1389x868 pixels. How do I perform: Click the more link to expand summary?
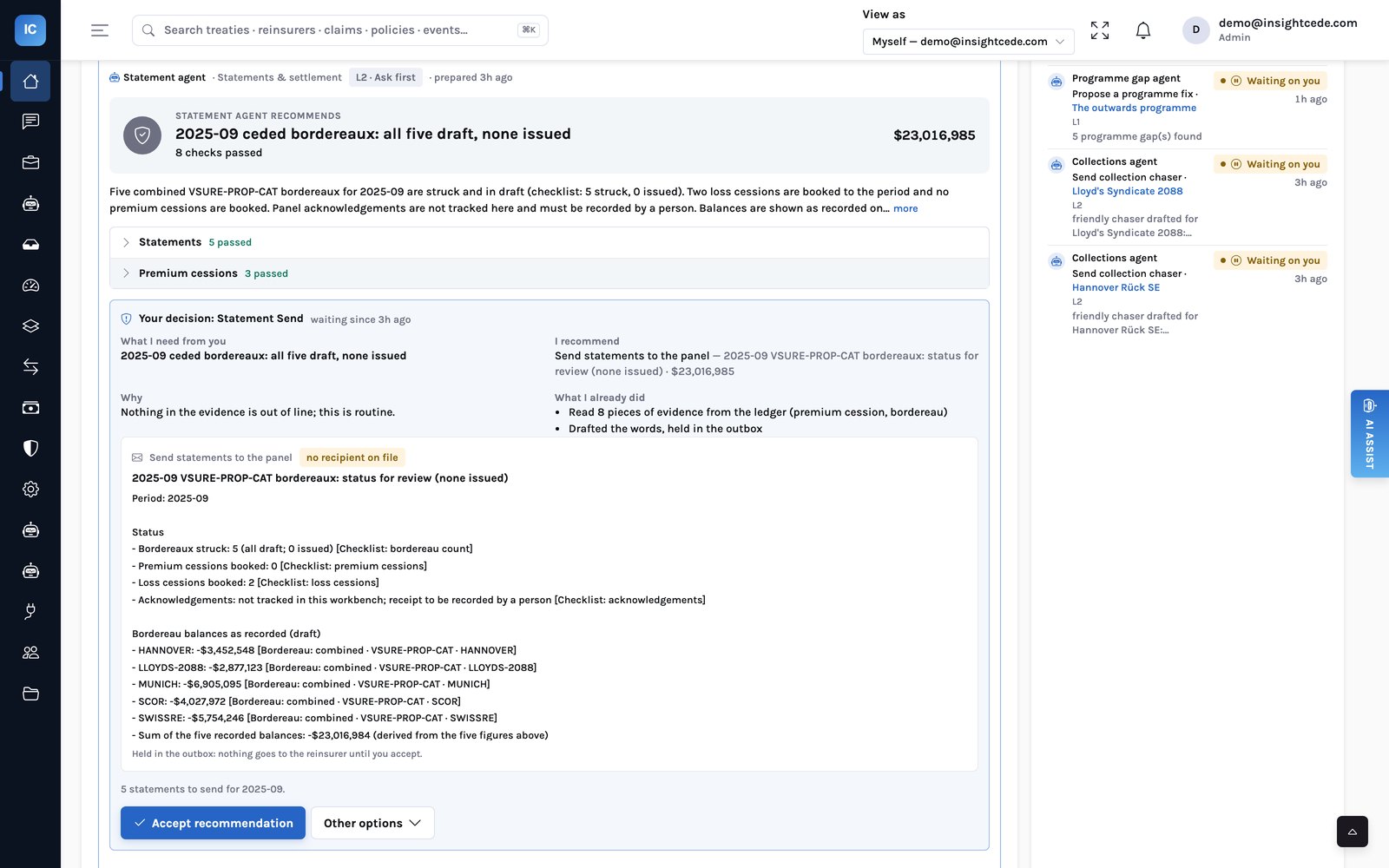(x=905, y=208)
